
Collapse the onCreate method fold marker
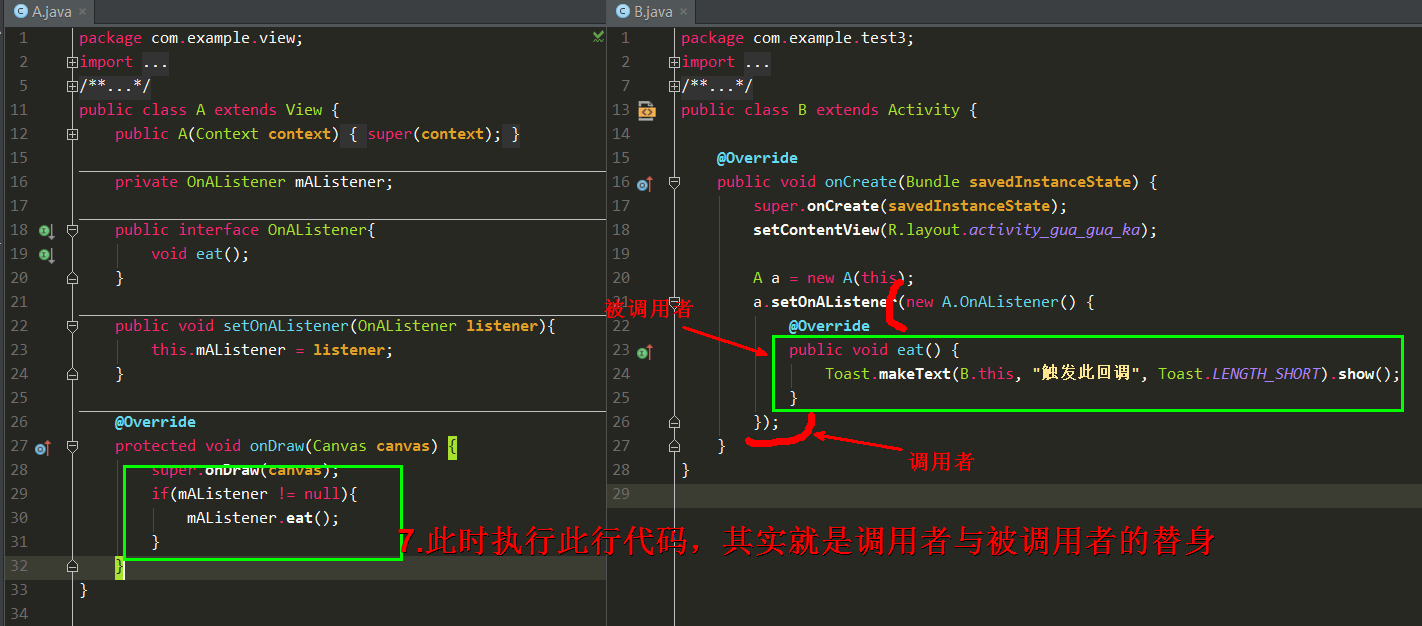674,182
